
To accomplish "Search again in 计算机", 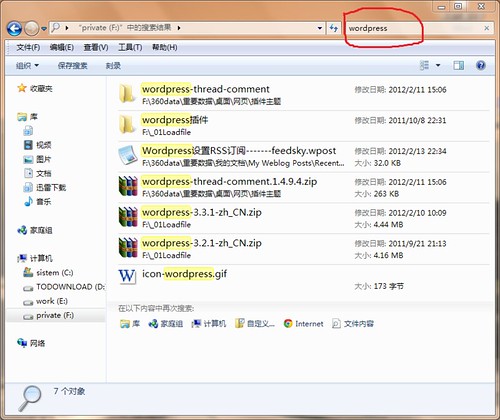I will pos(209,323).
